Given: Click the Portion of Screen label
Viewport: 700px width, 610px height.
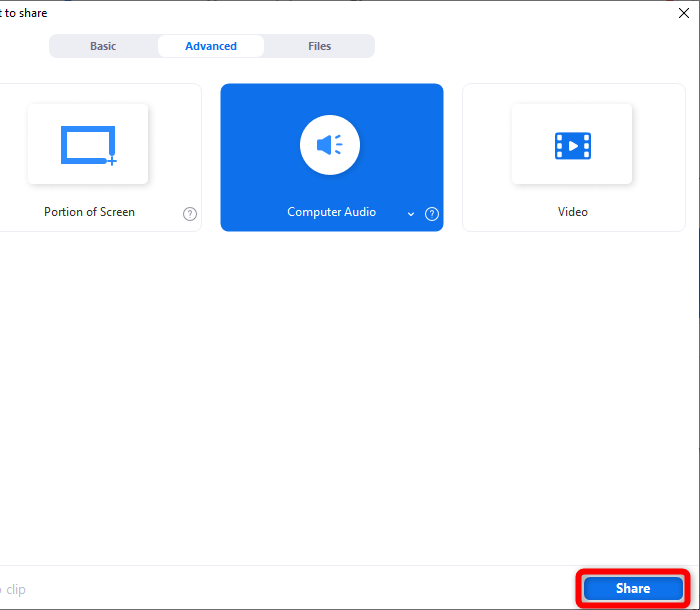Looking at the screenshot, I should click(x=89, y=212).
